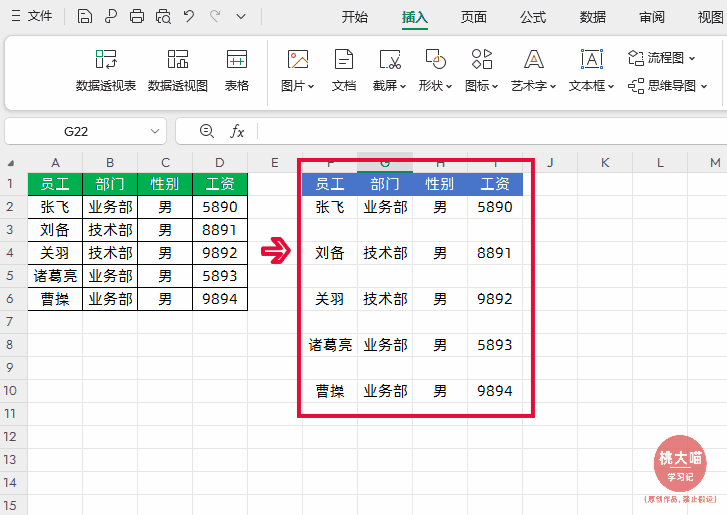Select cell 诸葛亮 in column A

(55, 276)
